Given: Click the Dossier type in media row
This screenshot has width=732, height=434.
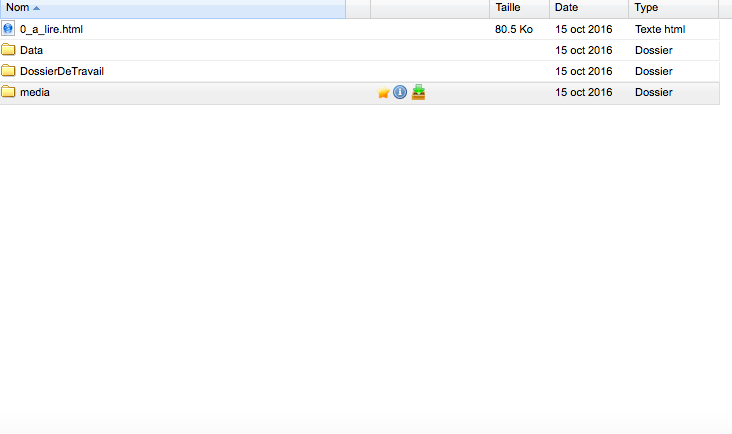Looking at the screenshot, I should click(x=654, y=92).
